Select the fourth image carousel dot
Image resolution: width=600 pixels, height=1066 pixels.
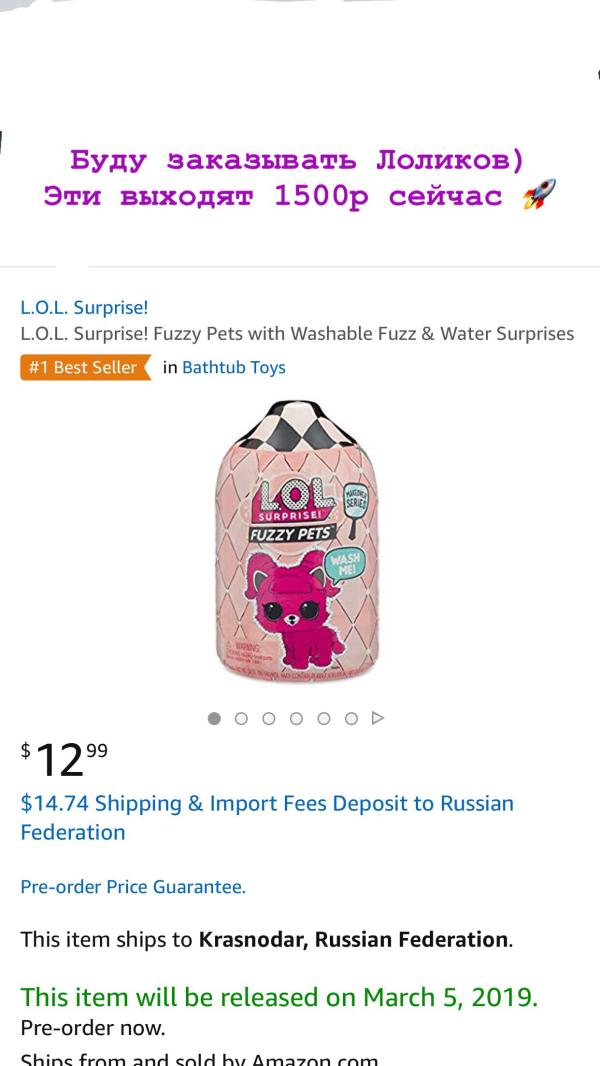(296, 718)
